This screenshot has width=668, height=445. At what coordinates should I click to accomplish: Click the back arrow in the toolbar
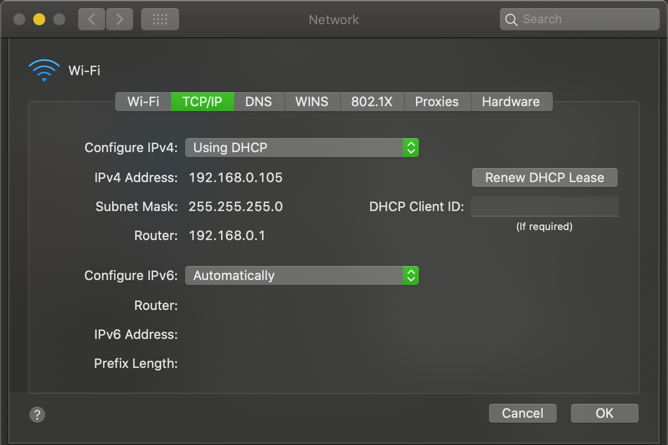coord(91,19)
